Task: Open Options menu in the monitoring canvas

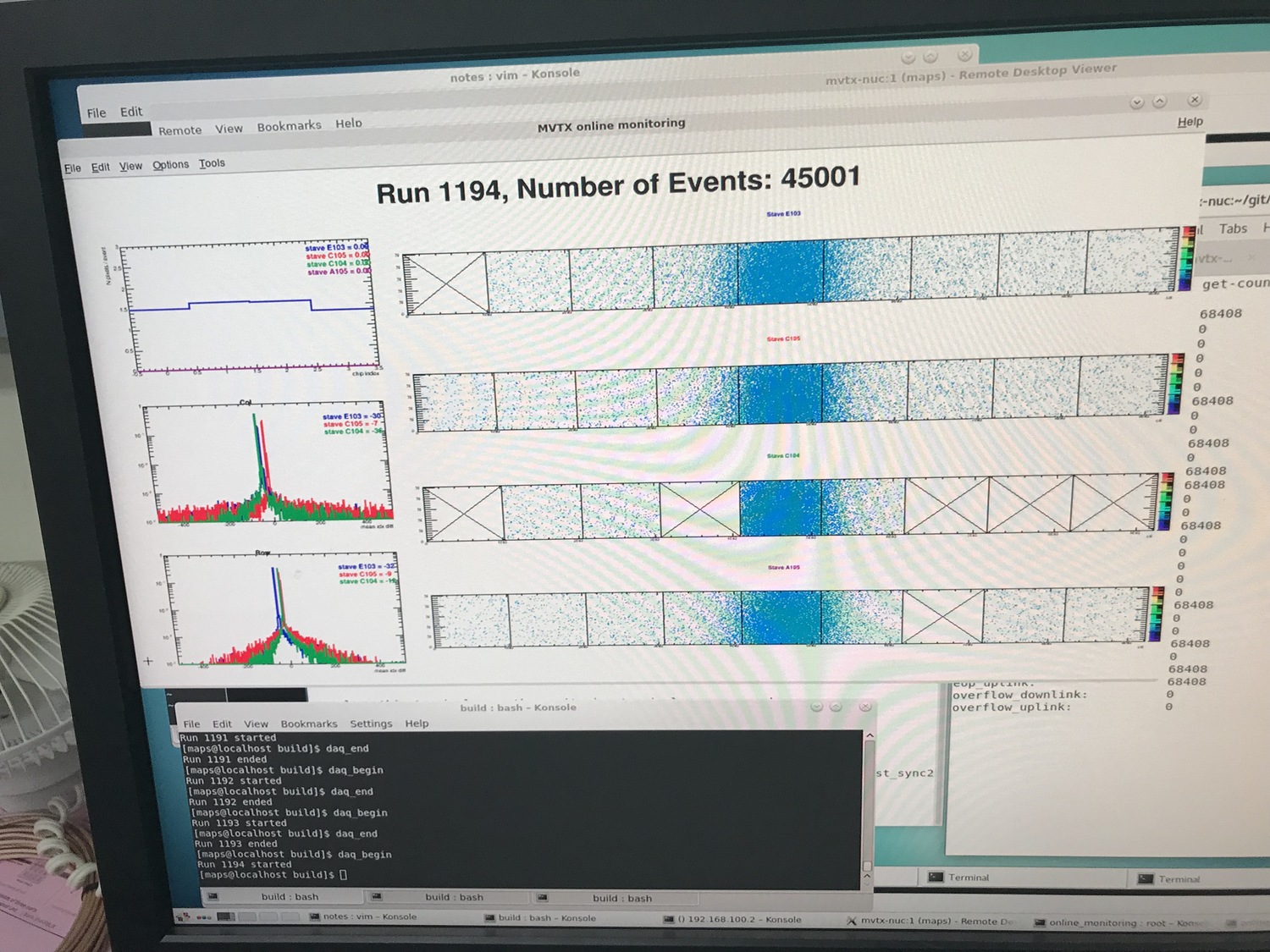Action: pos(170,165)
